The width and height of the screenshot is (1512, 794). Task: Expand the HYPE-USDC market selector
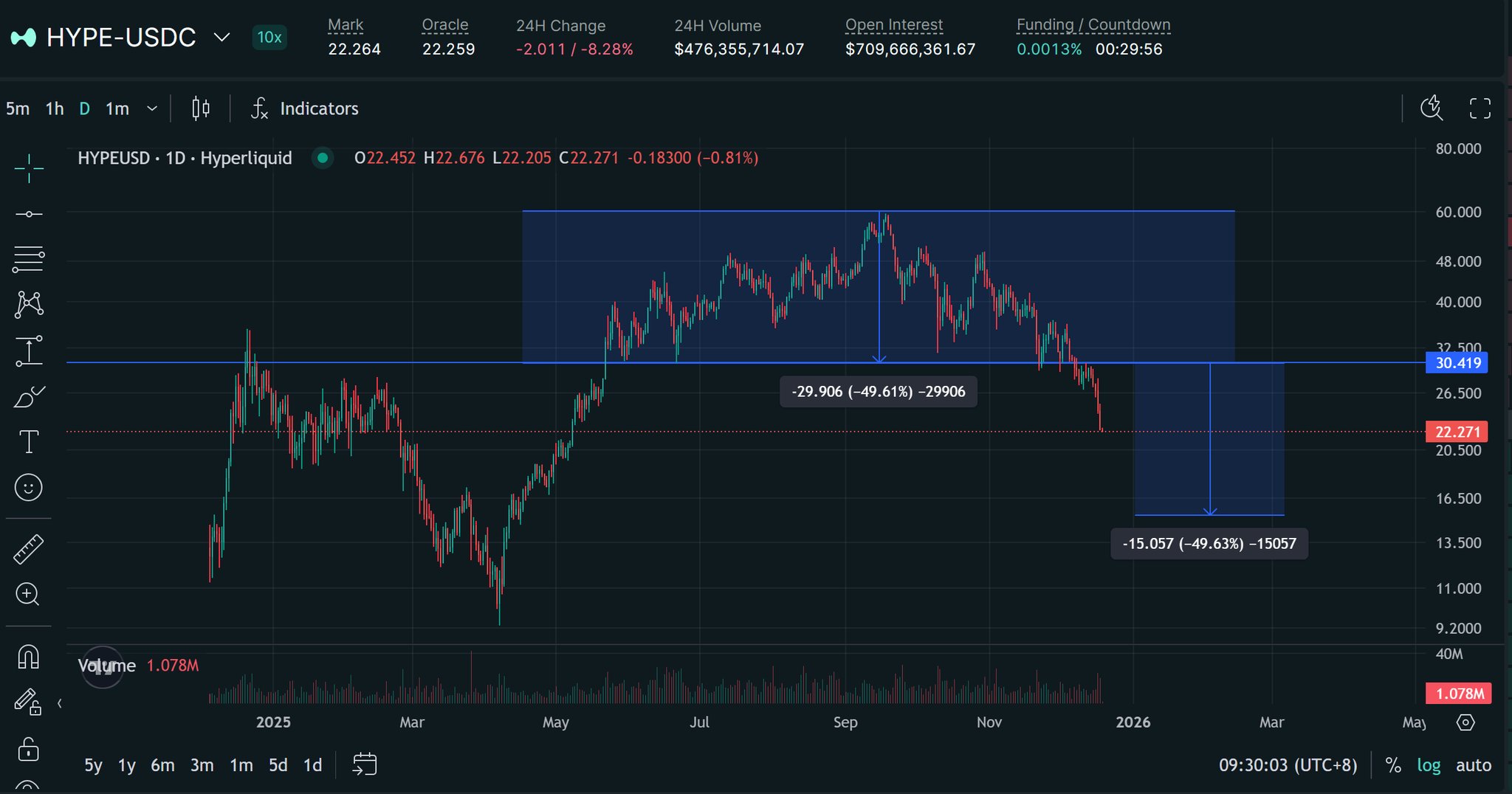[x=221, y=37]
